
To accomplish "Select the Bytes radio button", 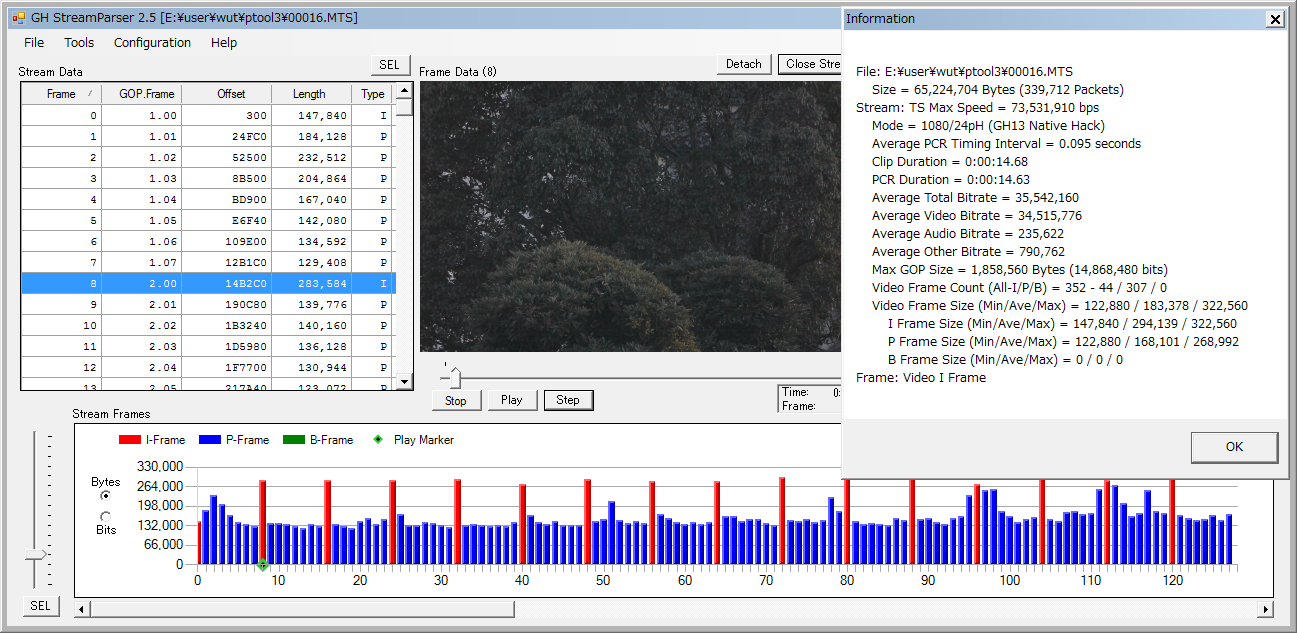I will (x=105, y=496).
